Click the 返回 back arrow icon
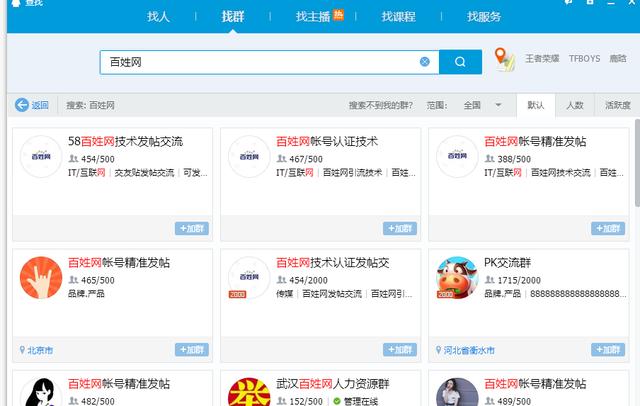 click(22, 105)
